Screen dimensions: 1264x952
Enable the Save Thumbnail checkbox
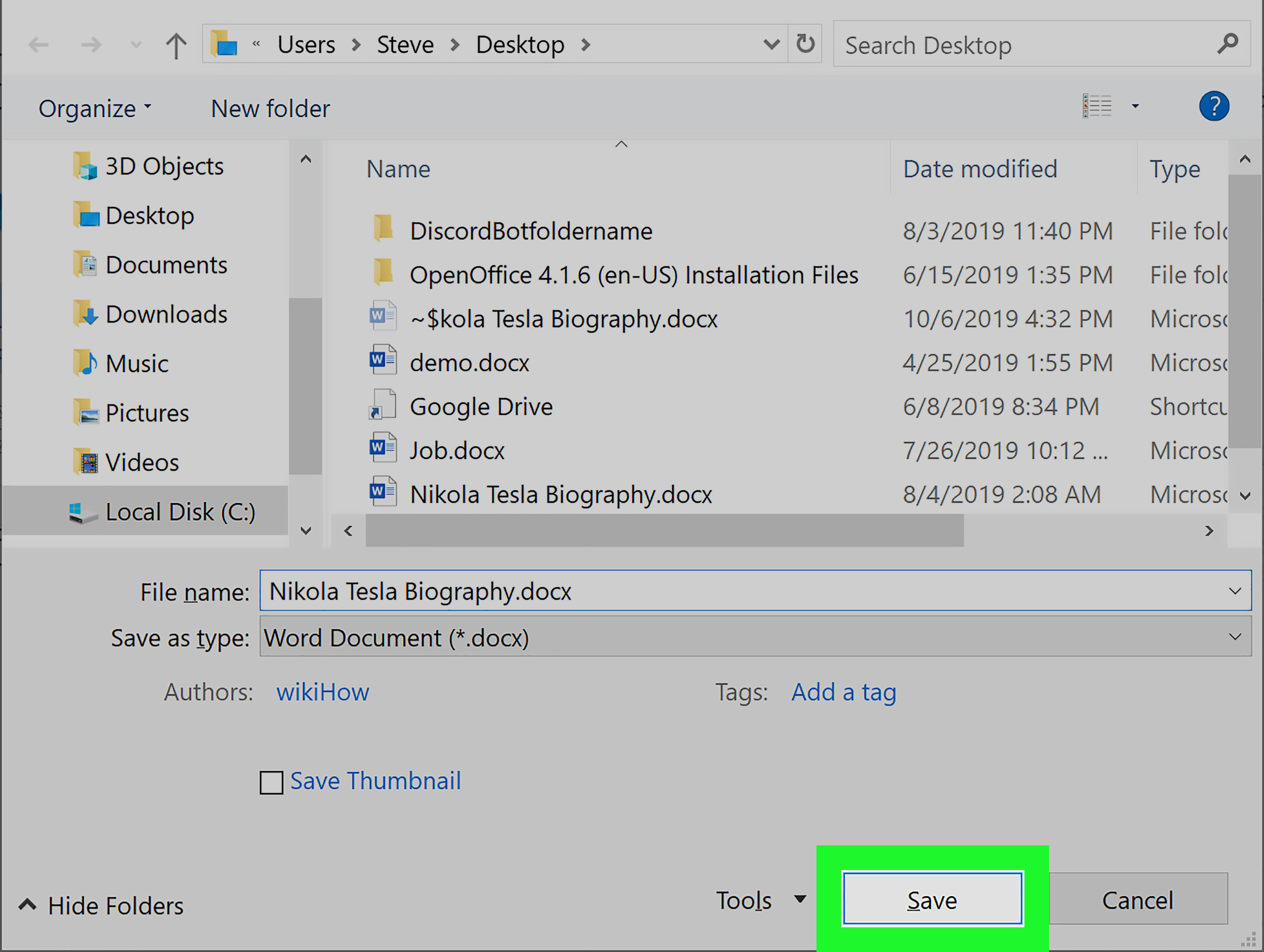click(x=271, y=783)
